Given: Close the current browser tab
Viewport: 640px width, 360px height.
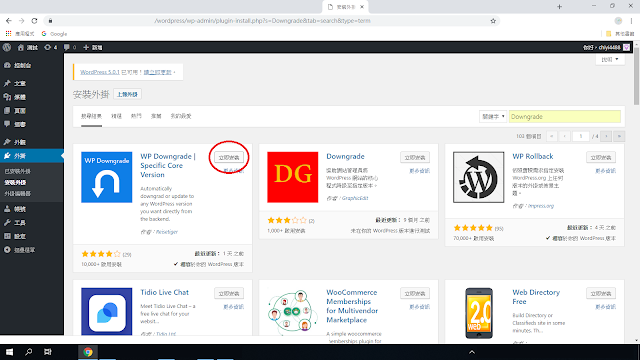Looking at the screenshot, I should (x=362, y=7).
